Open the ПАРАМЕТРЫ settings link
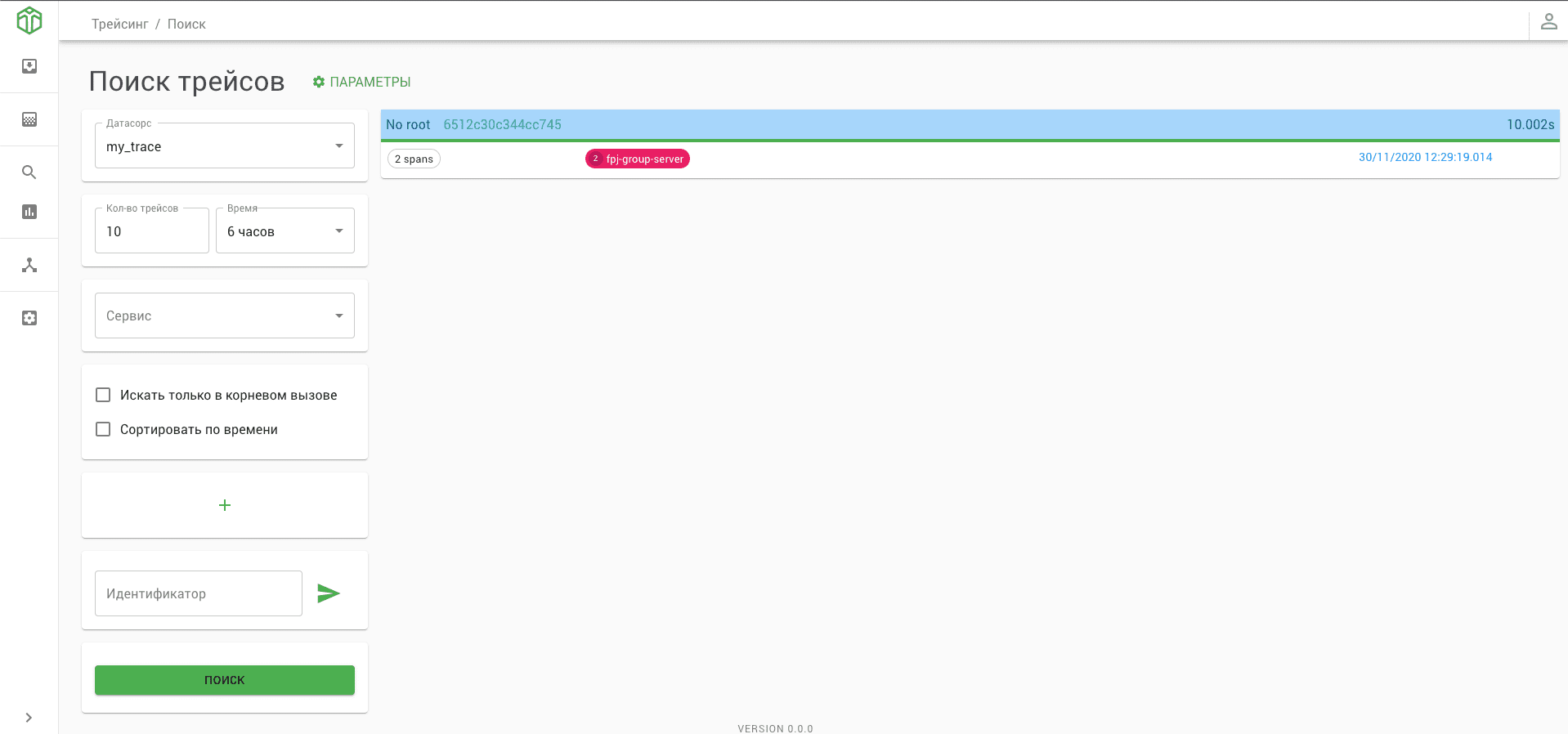This screenshot has width=1568, height=734. click(361, 82)
